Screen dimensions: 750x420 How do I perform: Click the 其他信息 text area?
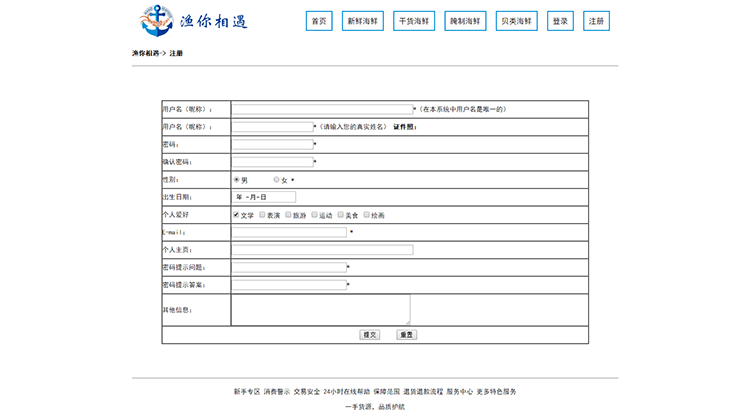pos(320,308)
